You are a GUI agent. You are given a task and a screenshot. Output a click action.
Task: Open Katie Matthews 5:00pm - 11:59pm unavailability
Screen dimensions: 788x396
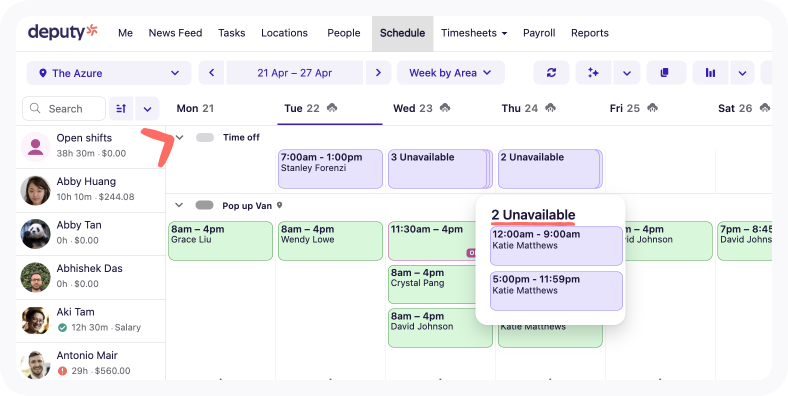(x=556, y=291)
